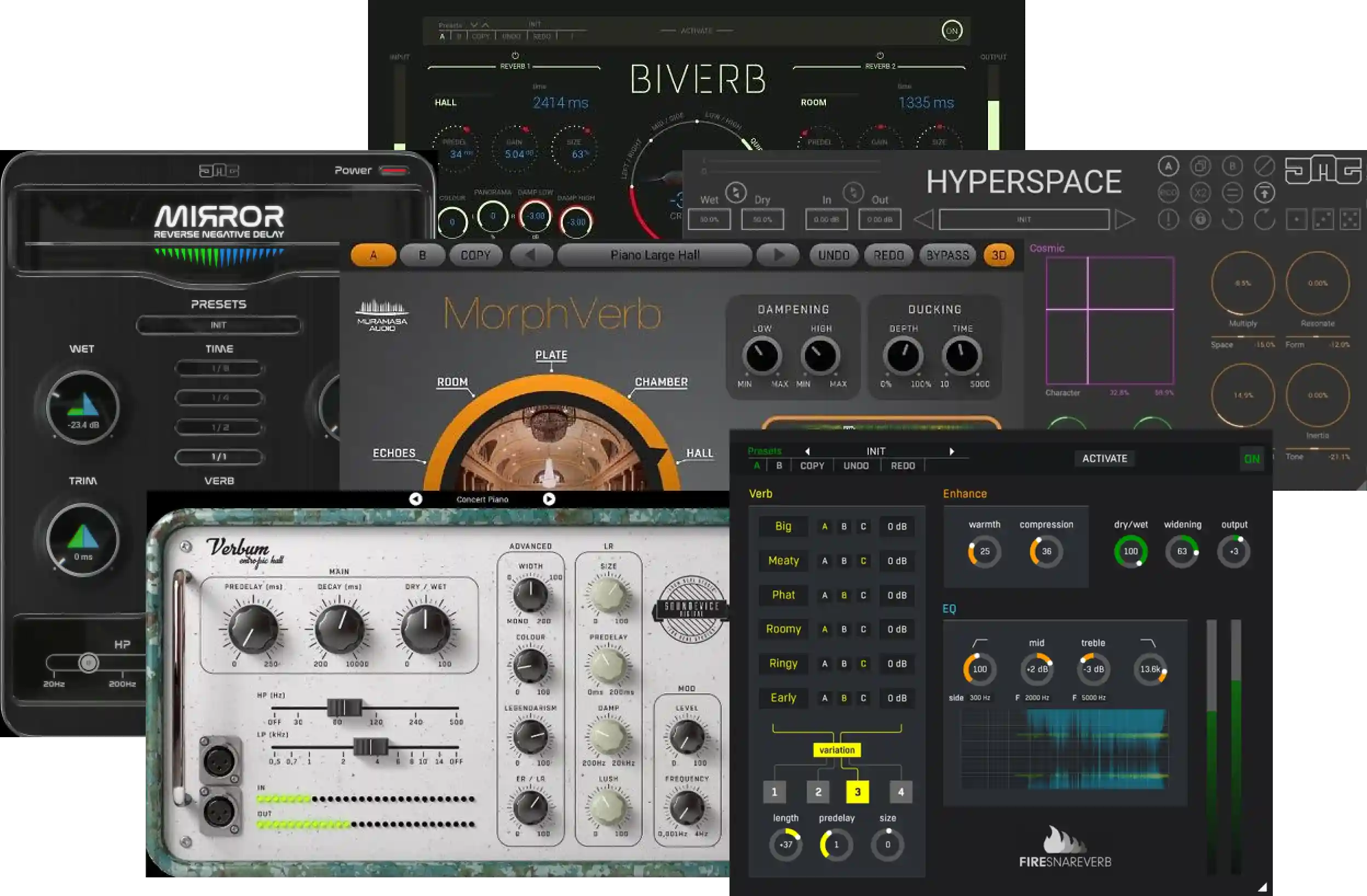The image size is (1367, 896).
Task: Click the HP (Hz) fader handle in Verbum
Action: (x=344, y=708)
